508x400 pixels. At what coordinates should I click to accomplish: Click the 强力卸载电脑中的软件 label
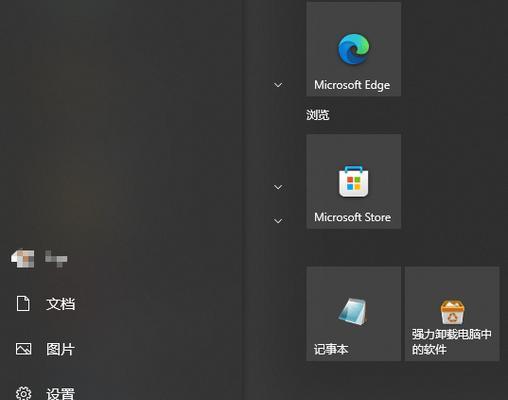[452, 342]
